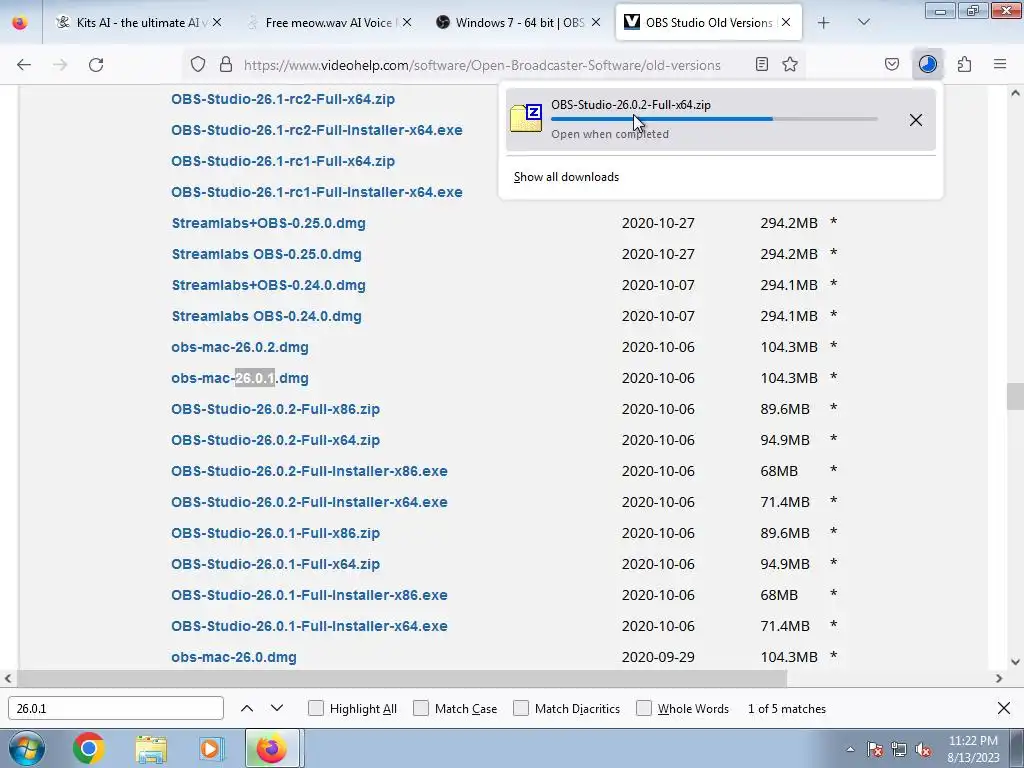1024x768 pixels.
Task: Open the network tray icon
Action: click(x=899, y=749)
